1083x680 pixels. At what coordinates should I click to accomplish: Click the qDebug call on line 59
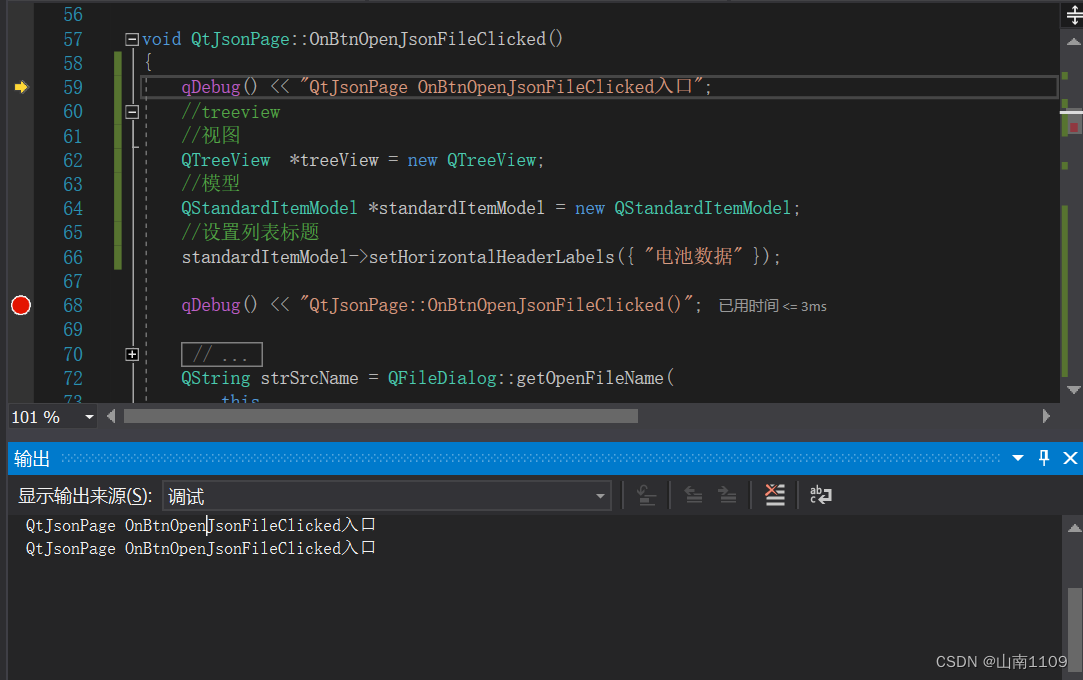tap(211, 88)
